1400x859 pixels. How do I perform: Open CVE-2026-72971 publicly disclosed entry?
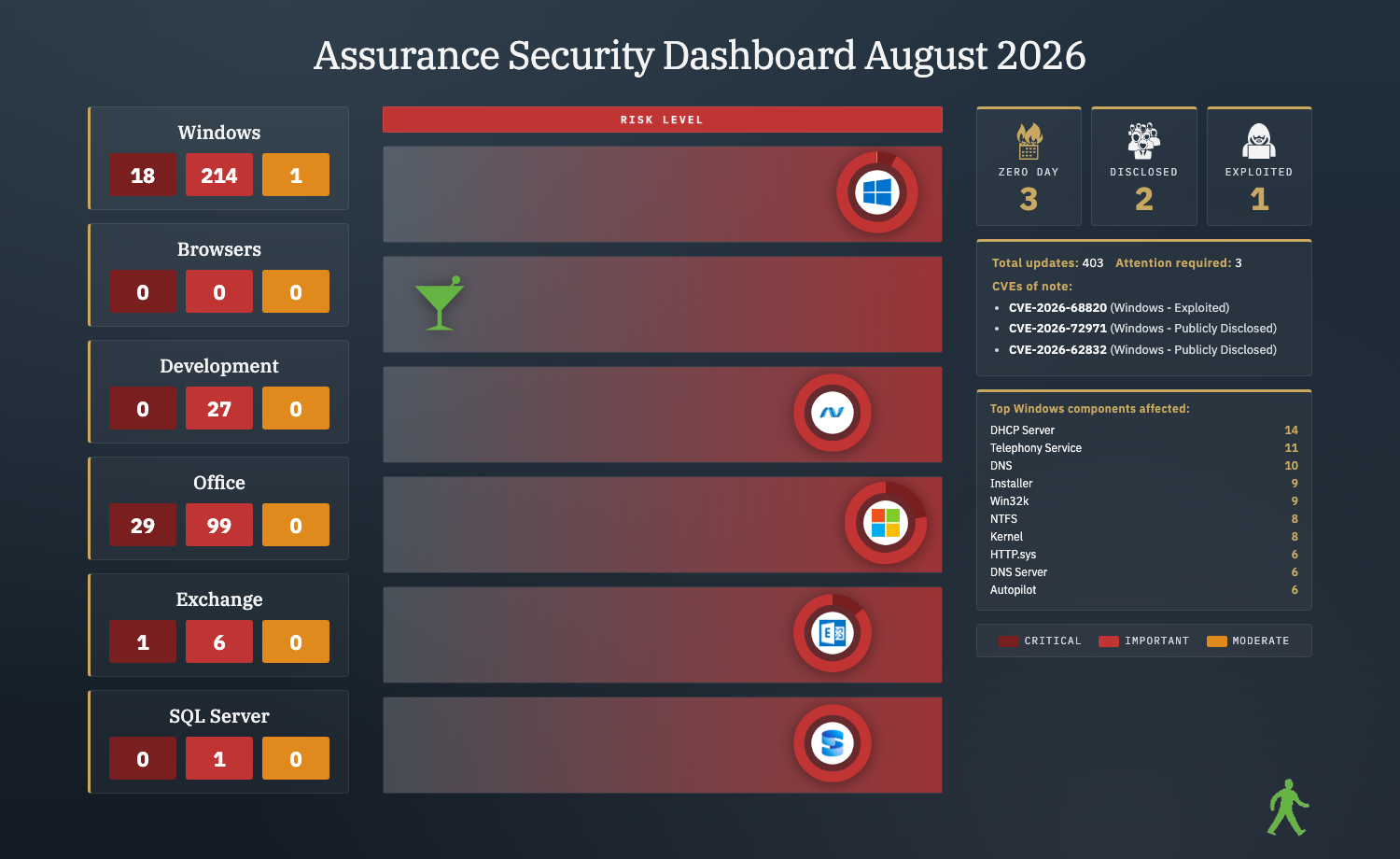(x=1142, y=328)
